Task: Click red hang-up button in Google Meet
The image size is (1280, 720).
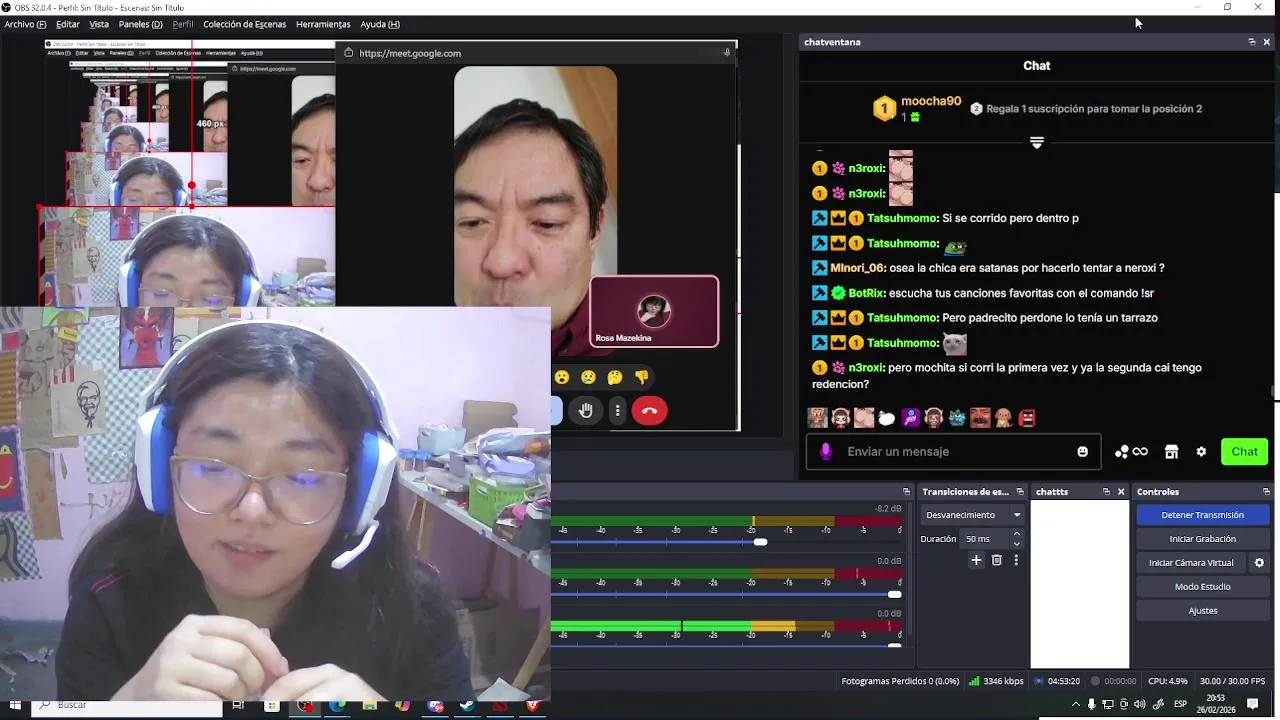Action: point(649,410)
